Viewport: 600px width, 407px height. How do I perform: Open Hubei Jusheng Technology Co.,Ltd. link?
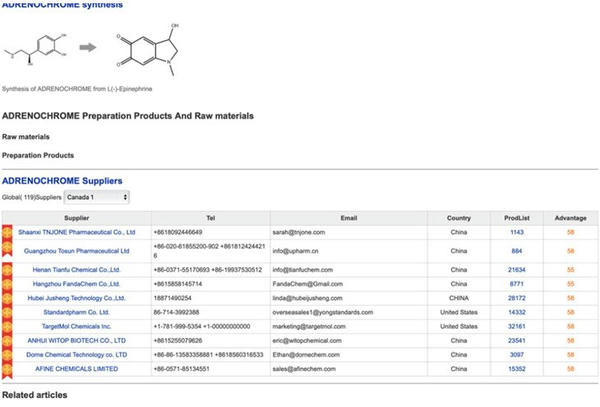pos(77,298)
